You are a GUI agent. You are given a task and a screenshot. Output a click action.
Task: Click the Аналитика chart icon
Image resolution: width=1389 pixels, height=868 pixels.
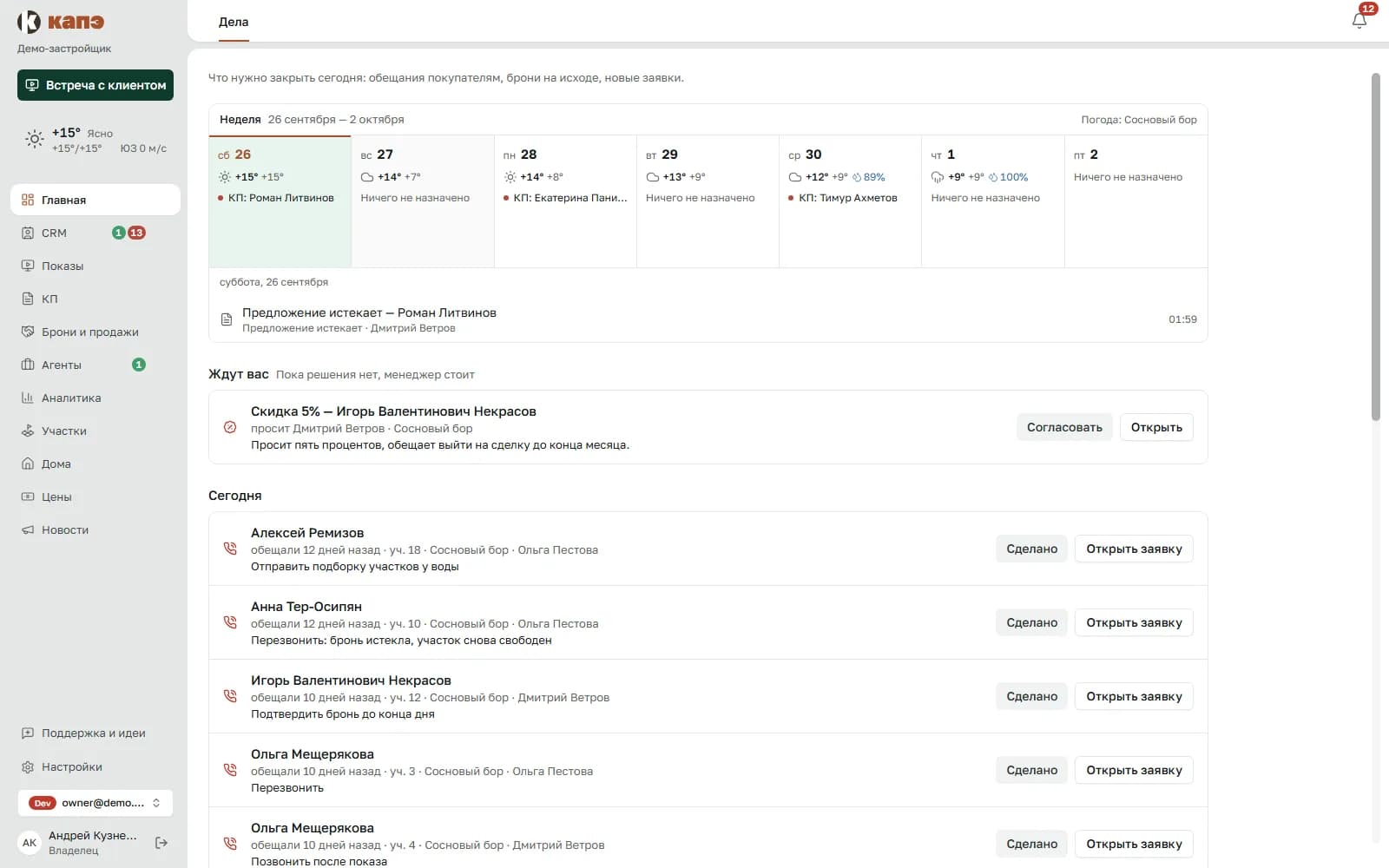coord(28,398)
